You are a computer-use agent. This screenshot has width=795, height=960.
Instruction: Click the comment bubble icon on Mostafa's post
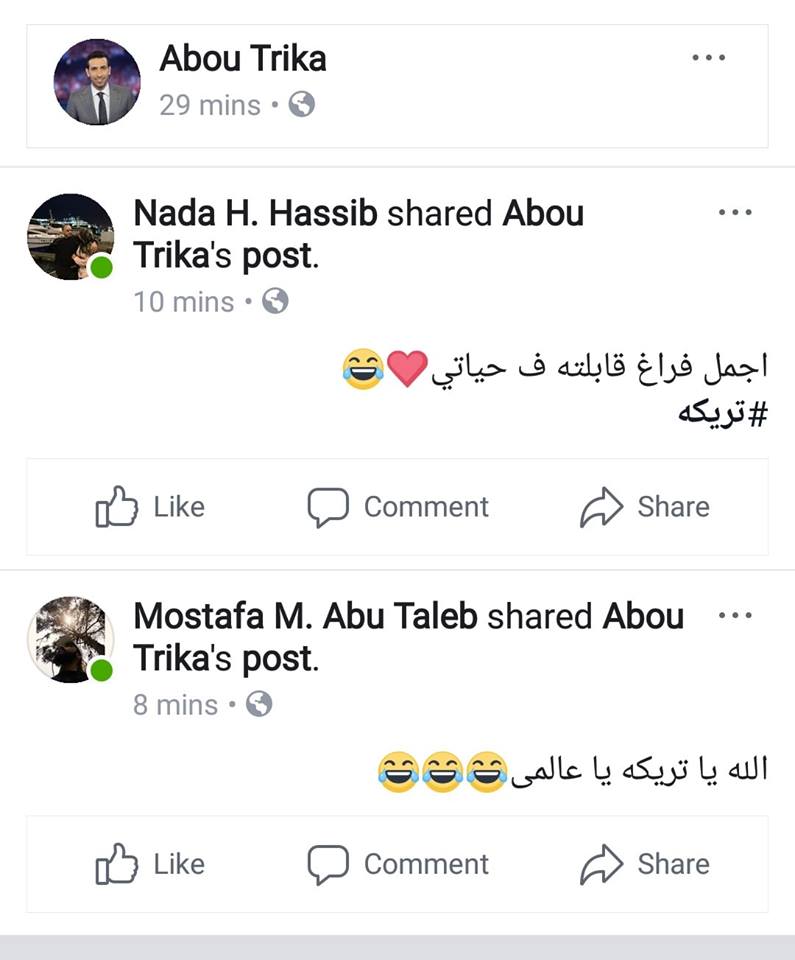point(327,864)
